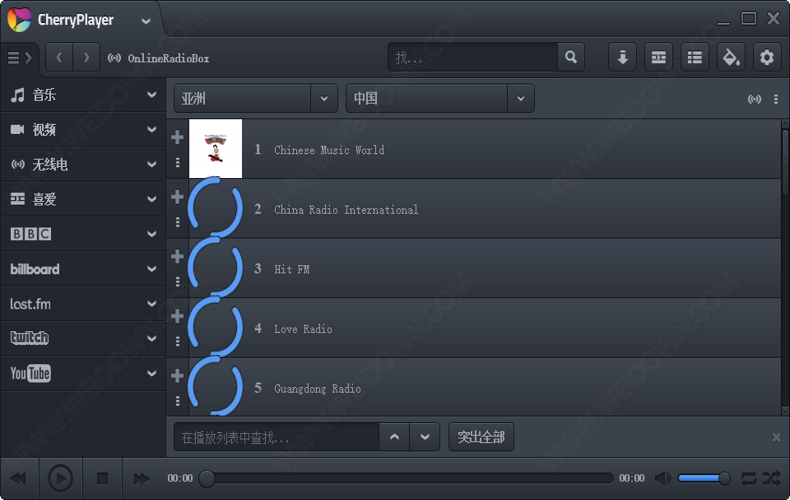The height and width of the screenshot is (500, 790).
Task: Expand the 音乐 sidebar section
Action: tap(152, 95)
